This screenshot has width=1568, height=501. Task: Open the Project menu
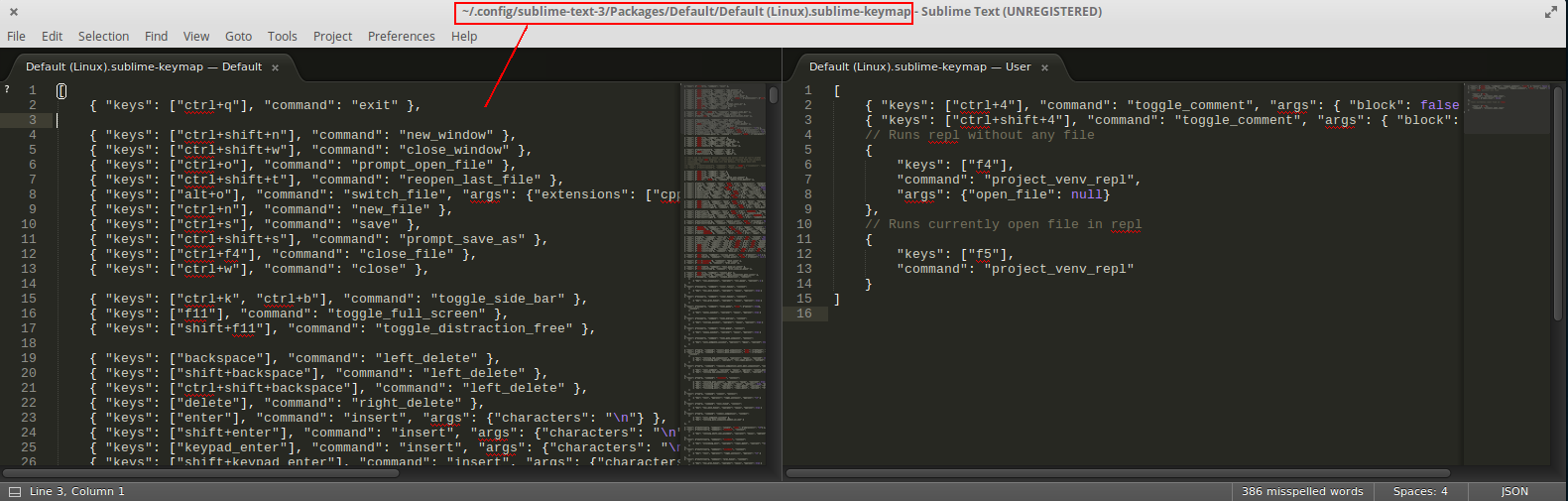332,36
